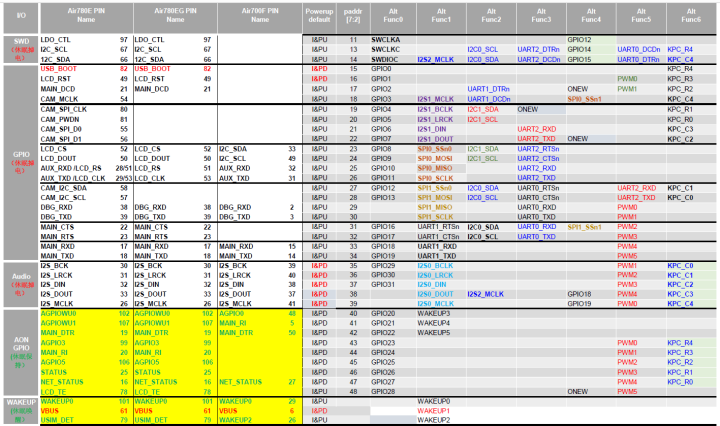Click the SWD group label cell
720x426 pixels.
[21, 50]
